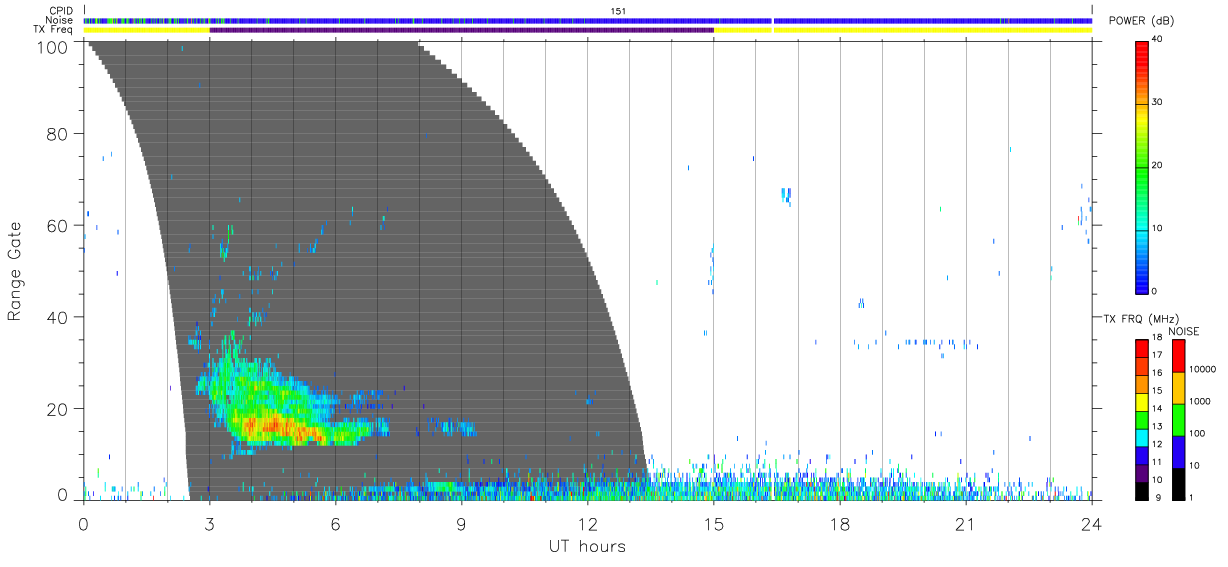Viewport: 1228px width, 567px height.
Task: Click the '10' tick on power scale
Action: click(x=1159, y=228)
